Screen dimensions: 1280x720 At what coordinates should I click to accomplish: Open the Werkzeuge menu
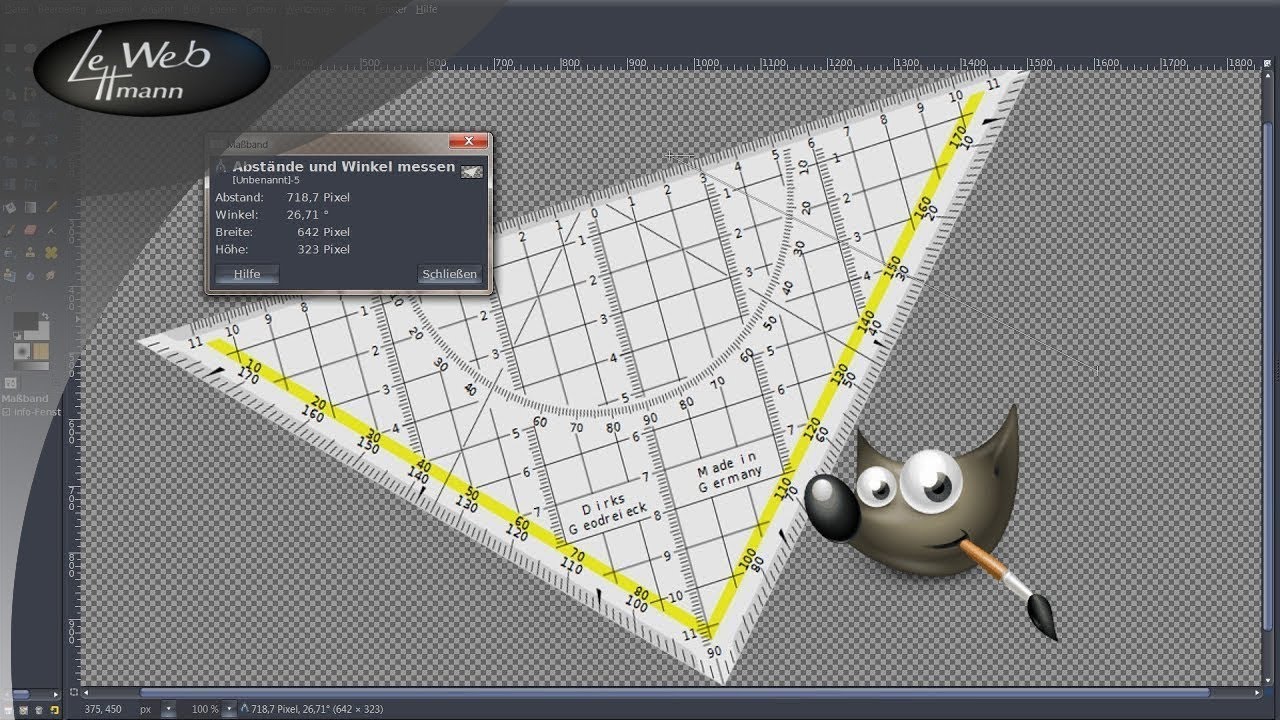[x=310, y=9]
